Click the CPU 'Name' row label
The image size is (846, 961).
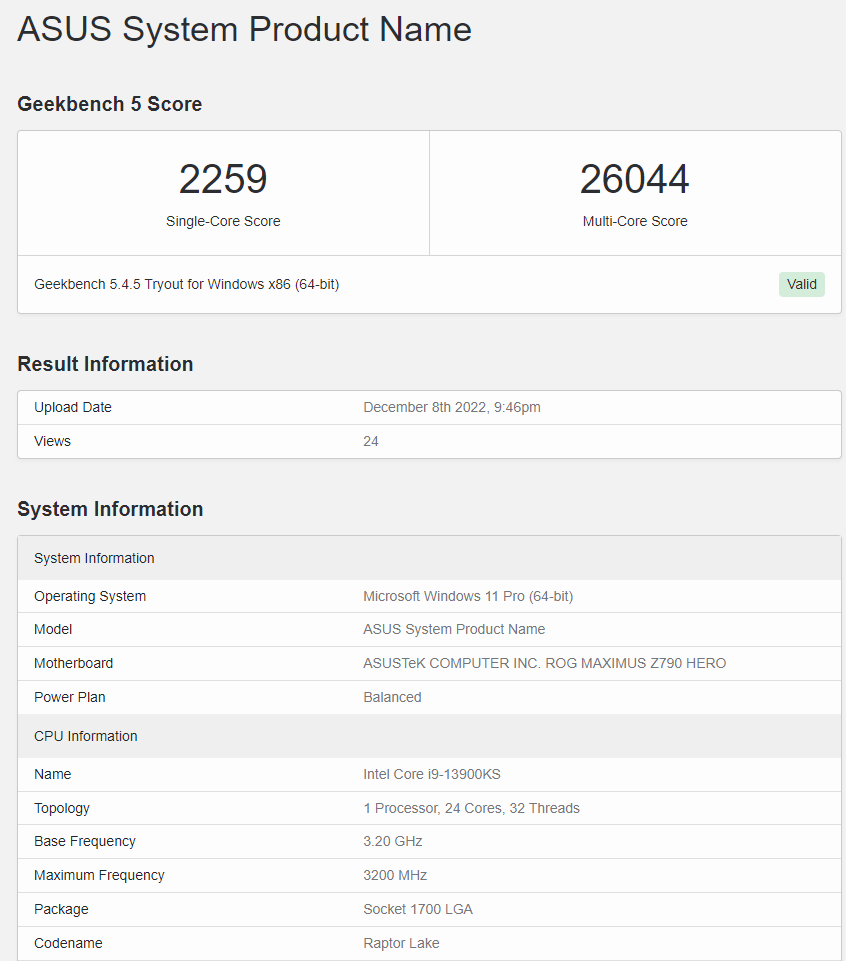click(53, 775)
